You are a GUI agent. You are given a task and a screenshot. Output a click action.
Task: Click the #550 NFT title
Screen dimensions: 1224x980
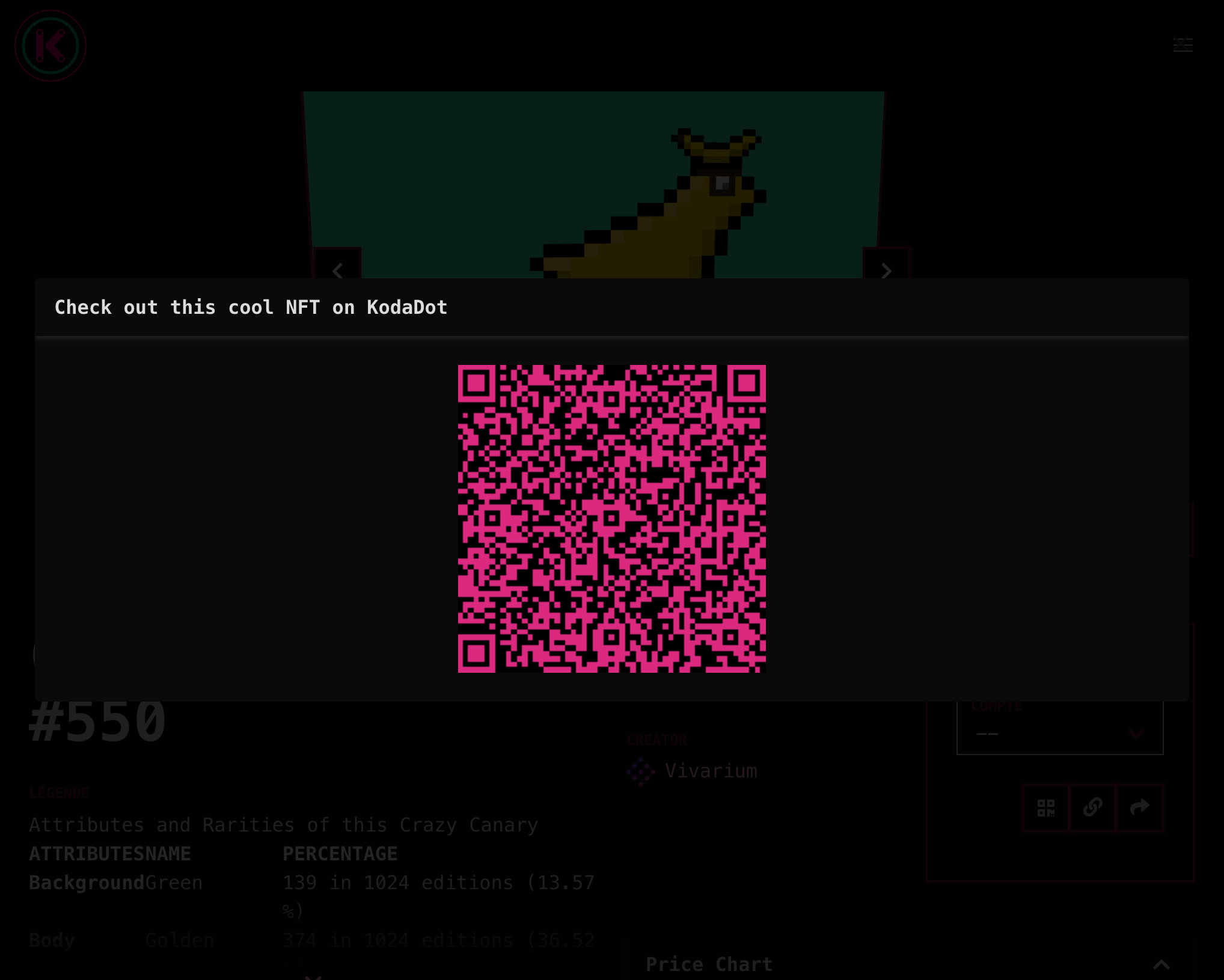pos(97,721)
